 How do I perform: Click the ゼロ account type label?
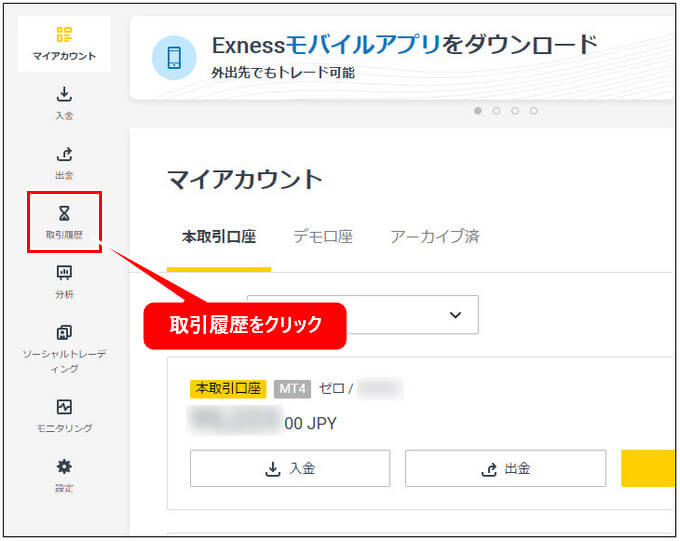tap(332, 389)
